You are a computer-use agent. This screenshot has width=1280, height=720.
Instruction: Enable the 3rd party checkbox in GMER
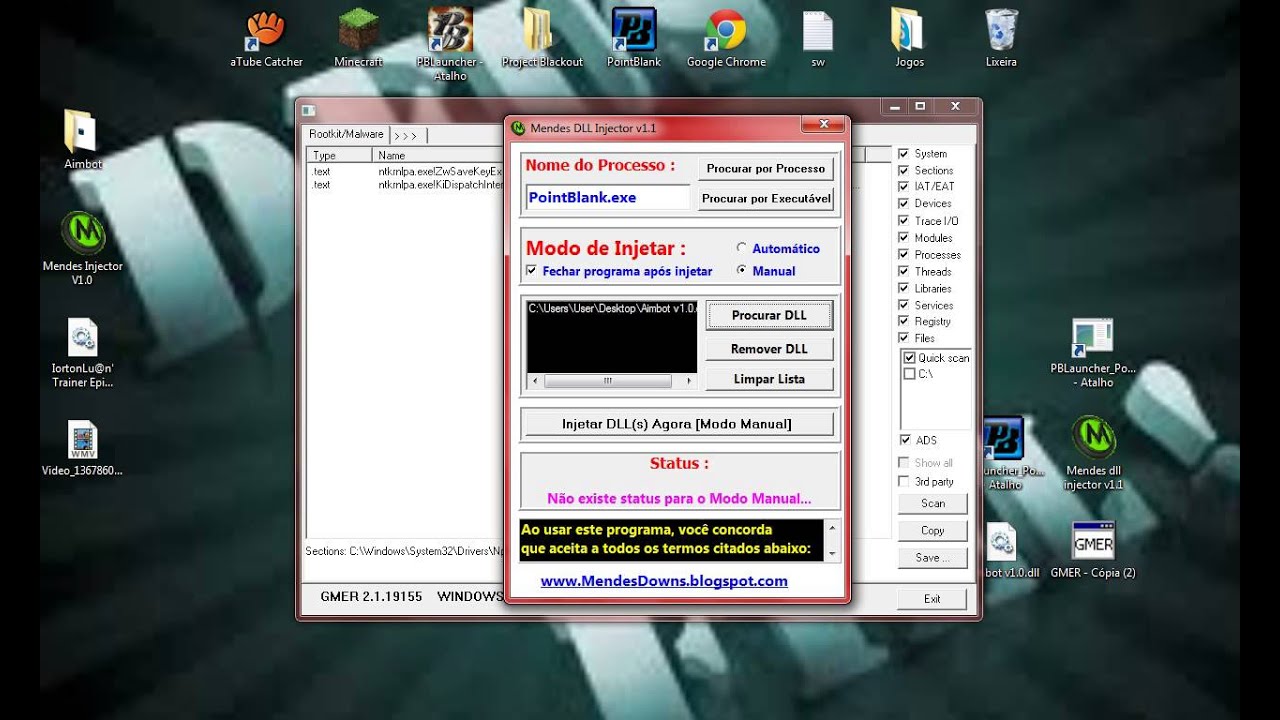click(904, 482)
